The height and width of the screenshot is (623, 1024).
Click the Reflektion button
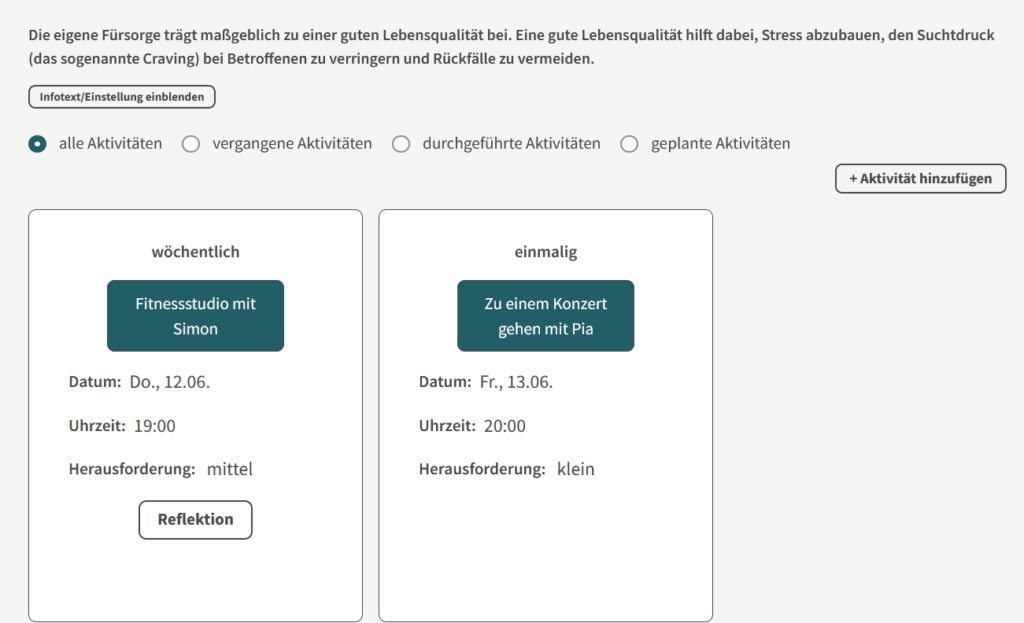pyautogui.click(x=195, y=520)
